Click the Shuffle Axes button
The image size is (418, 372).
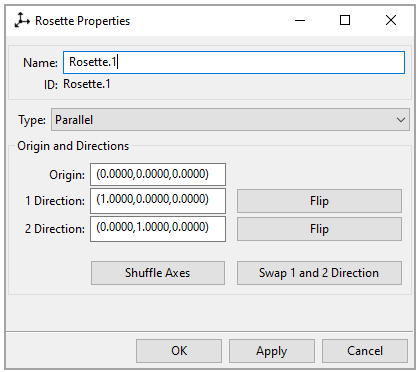click(158, 273)
